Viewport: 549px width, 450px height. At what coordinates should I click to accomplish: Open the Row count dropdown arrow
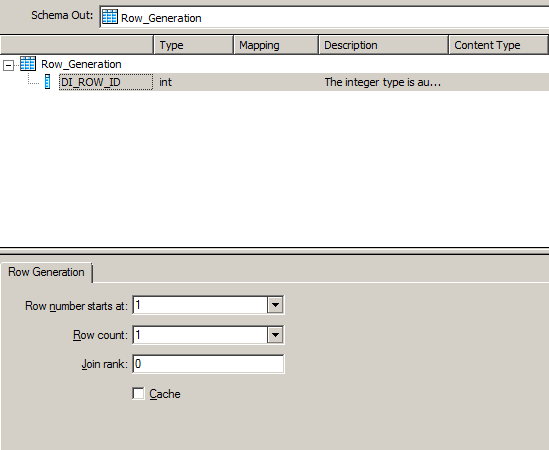(275, 335)
